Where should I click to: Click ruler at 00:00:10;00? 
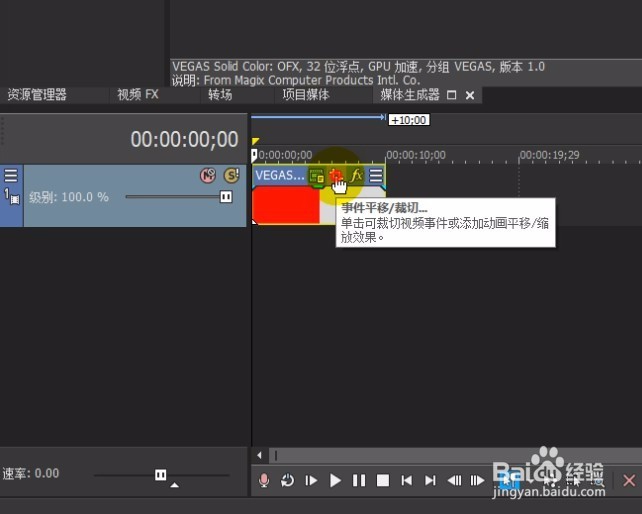[416, 155]
